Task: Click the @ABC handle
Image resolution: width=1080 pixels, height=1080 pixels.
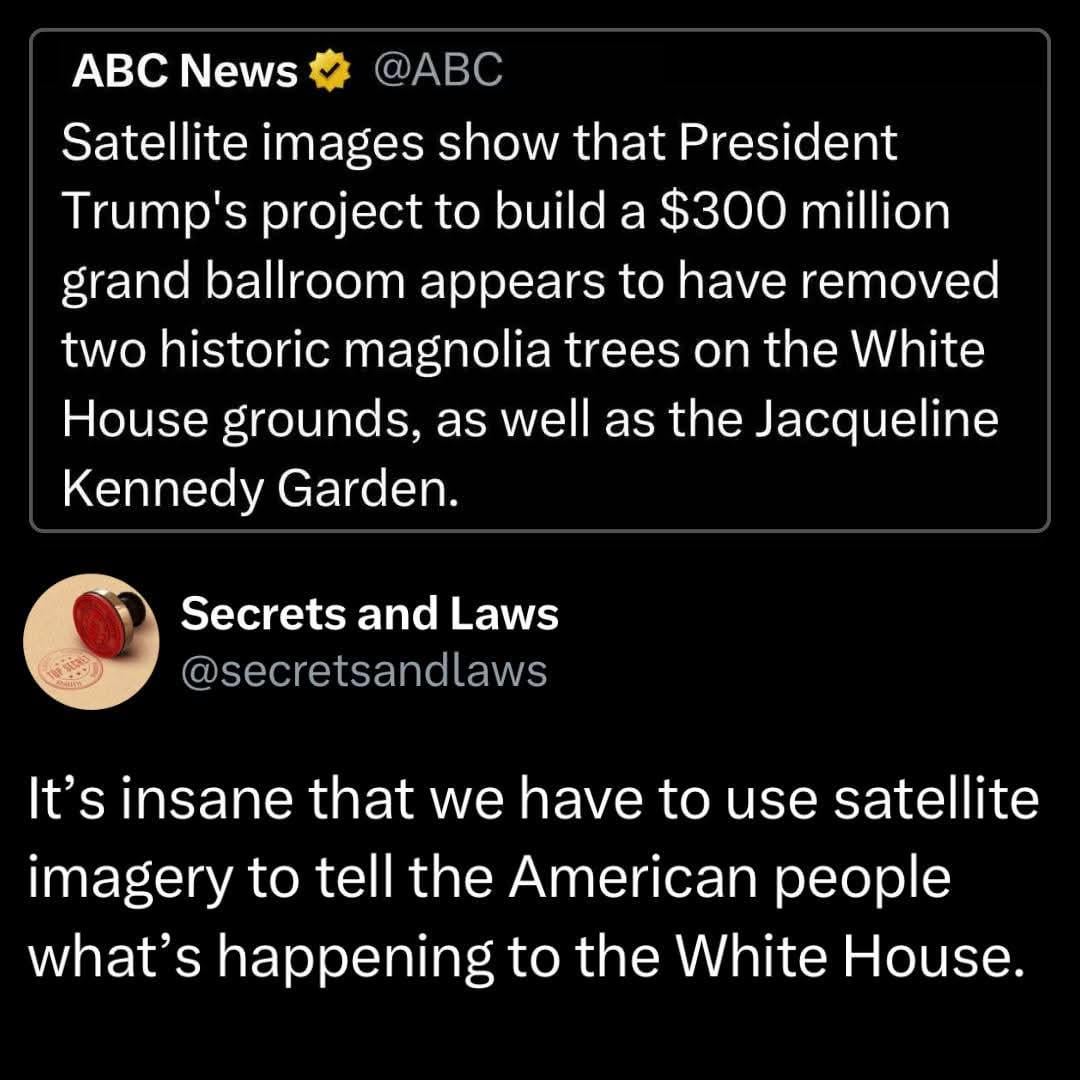Action: click(x=437, y=72)
